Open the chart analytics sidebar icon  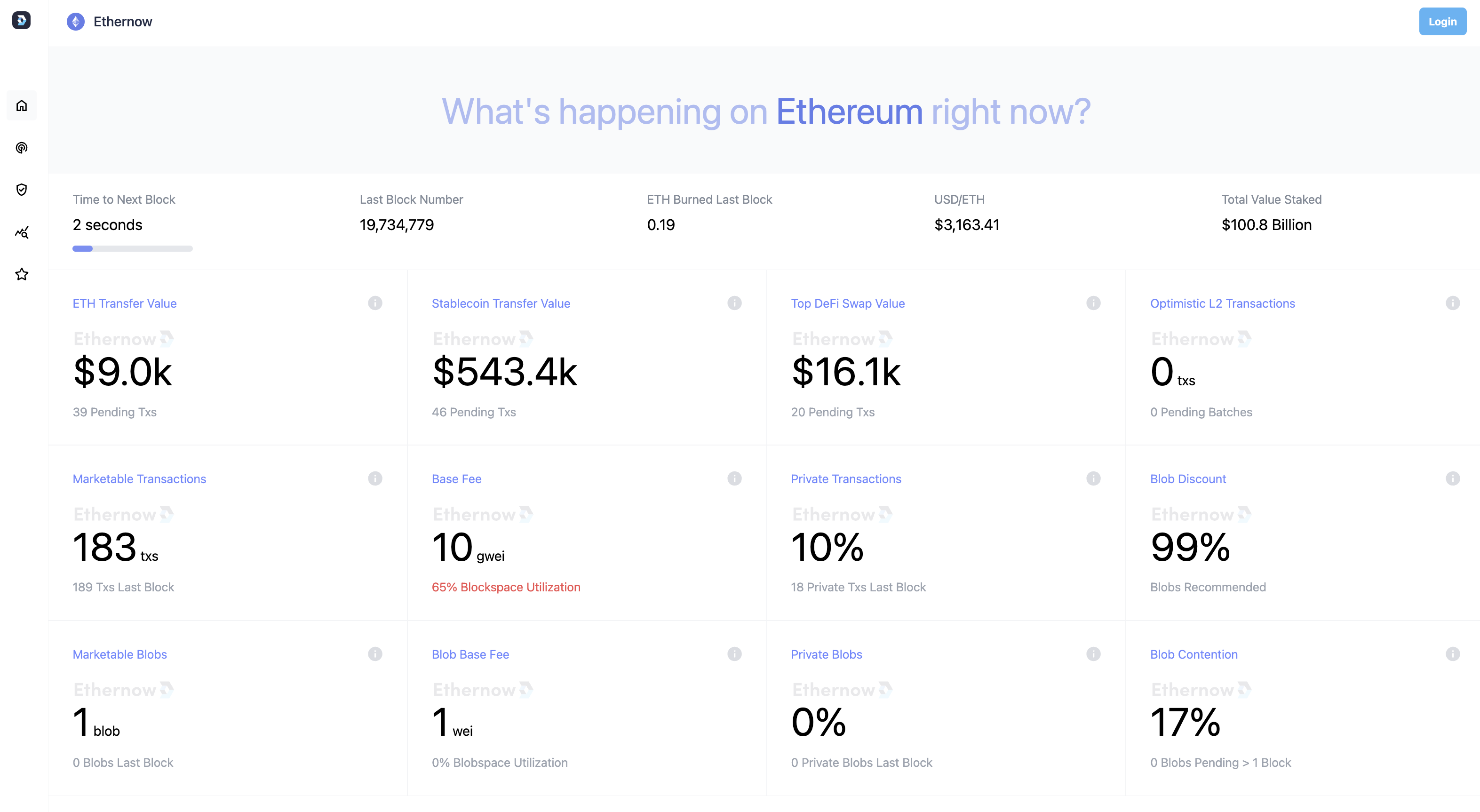[x=22, y=232]
